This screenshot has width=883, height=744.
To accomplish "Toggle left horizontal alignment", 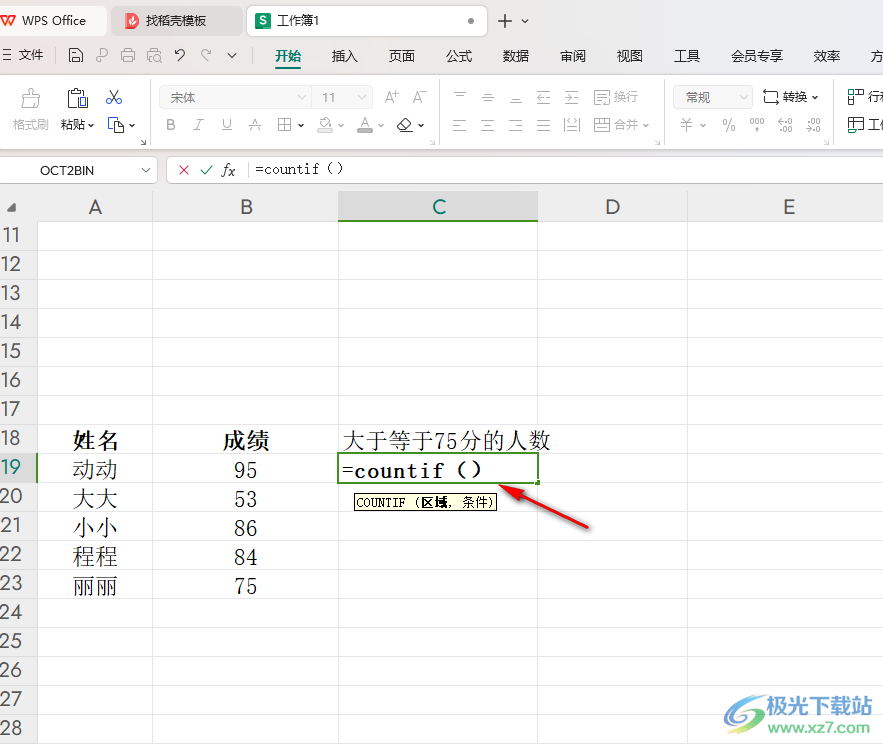I will click(x=460, y=125).
